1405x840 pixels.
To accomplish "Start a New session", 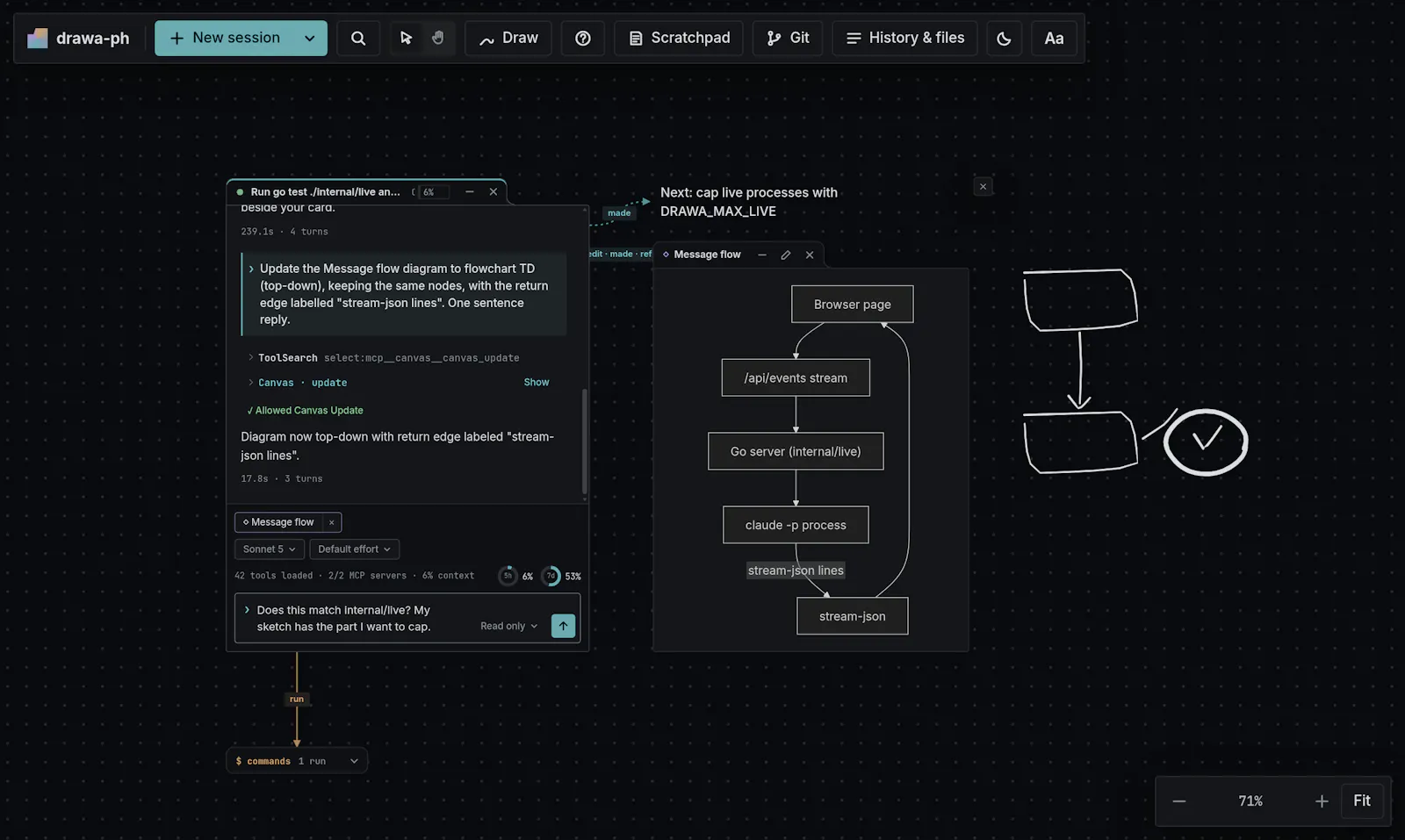I will pyautogui.click(x=225, y=38).
